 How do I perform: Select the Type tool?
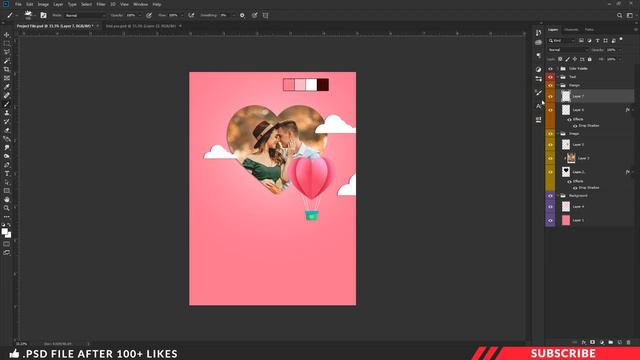[x=7, y=173]
